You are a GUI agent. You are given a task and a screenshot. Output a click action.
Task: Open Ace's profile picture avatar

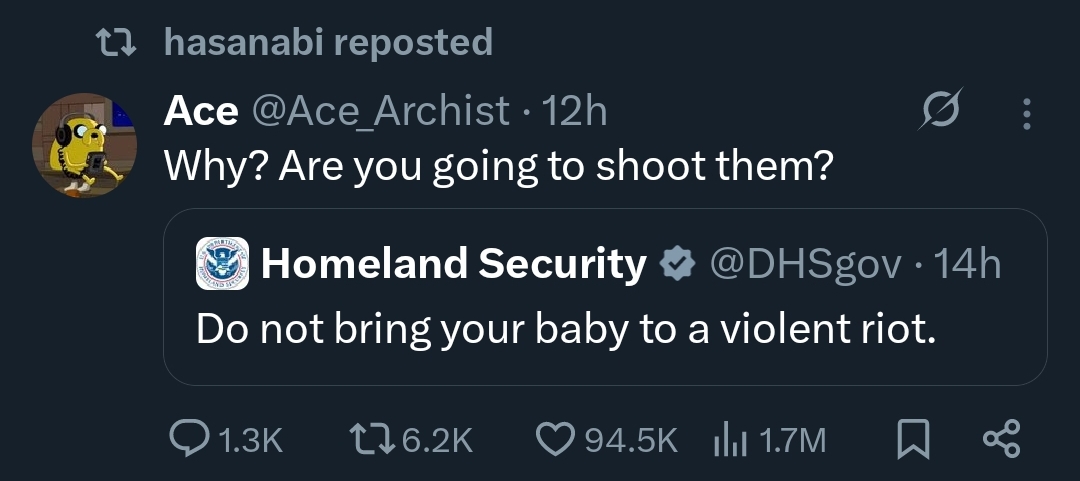click(85, 145)
